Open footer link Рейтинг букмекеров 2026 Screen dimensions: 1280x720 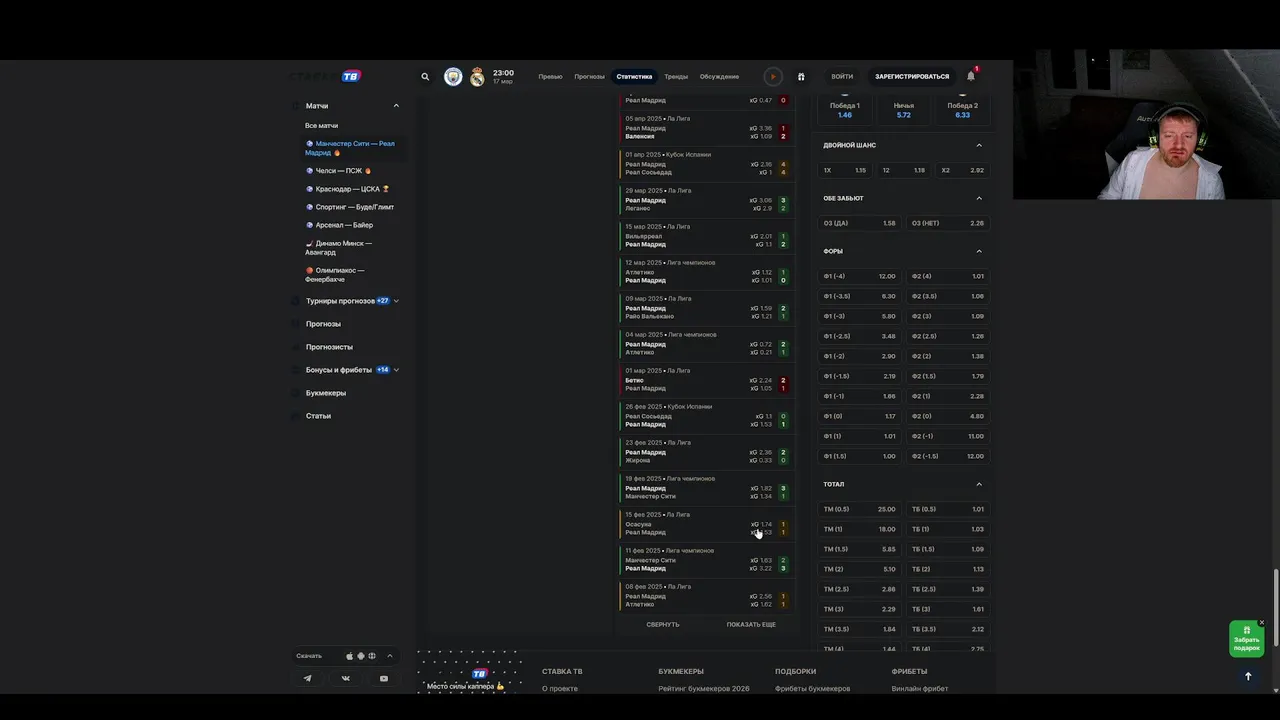tap(704, 689)
